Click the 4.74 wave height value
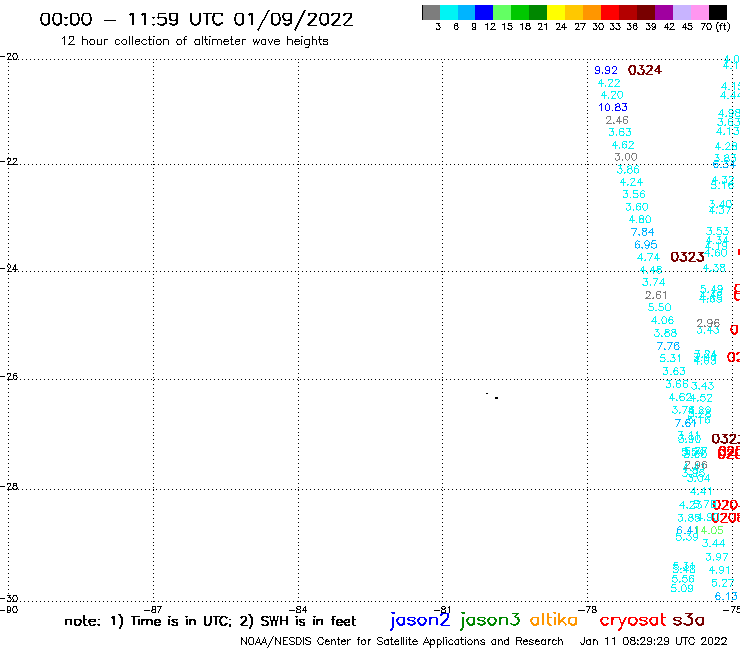Image resolution: width=740 pixels, height=650 pixels. pos(648,258)
